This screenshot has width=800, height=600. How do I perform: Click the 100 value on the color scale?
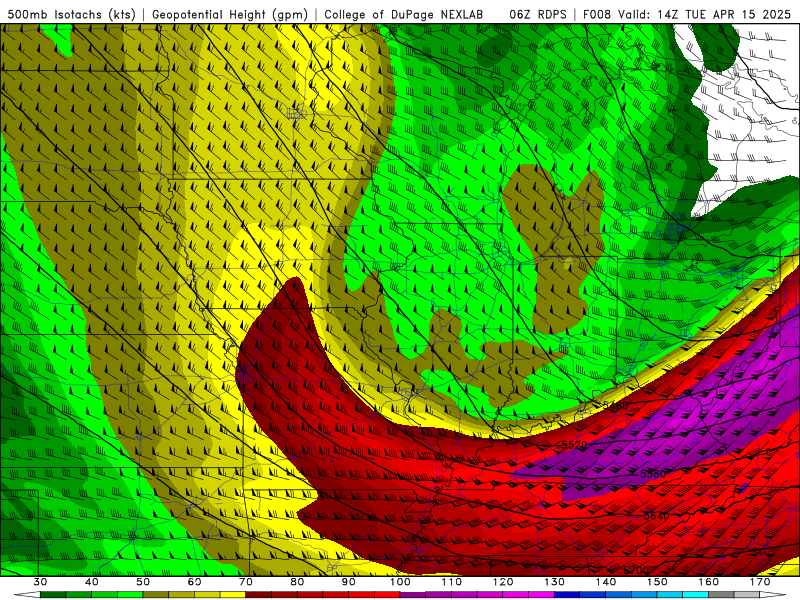400,582
